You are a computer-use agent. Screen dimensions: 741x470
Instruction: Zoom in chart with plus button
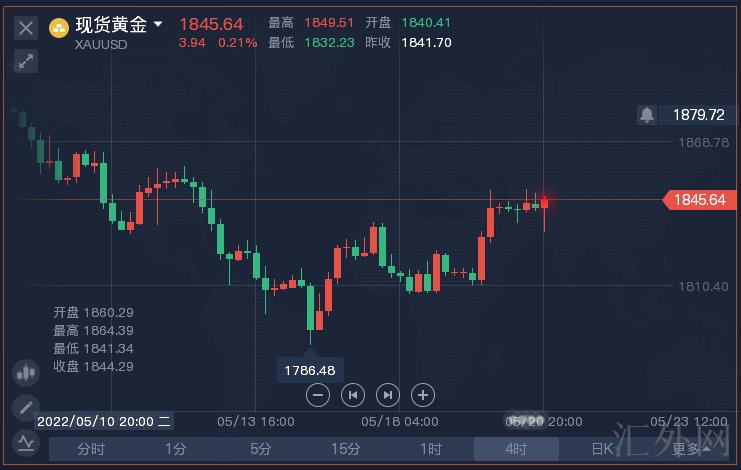423,394
